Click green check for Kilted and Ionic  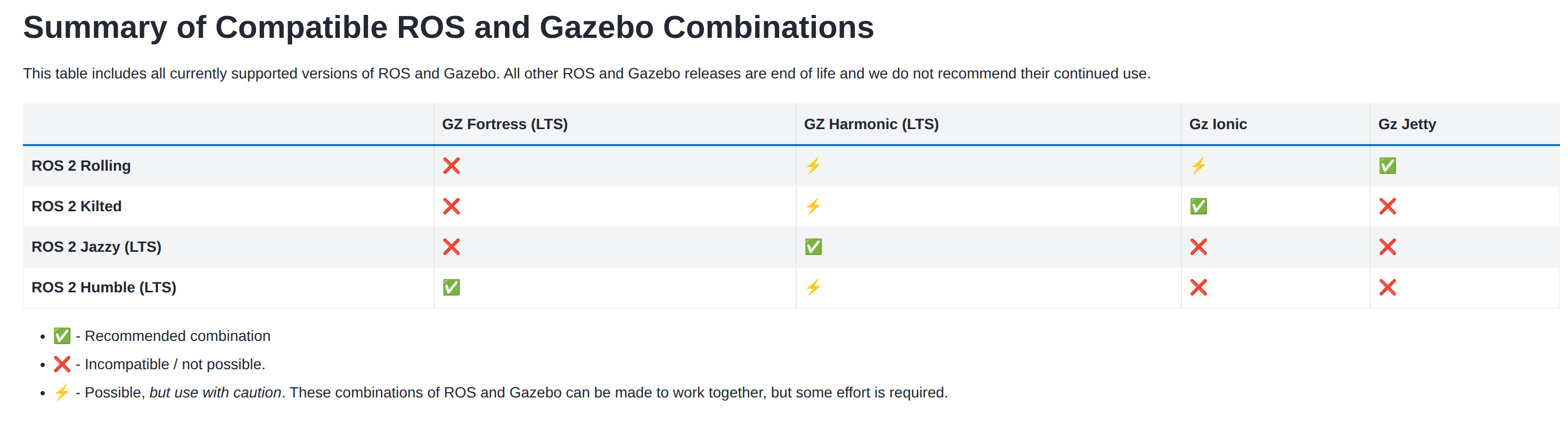1198,206
